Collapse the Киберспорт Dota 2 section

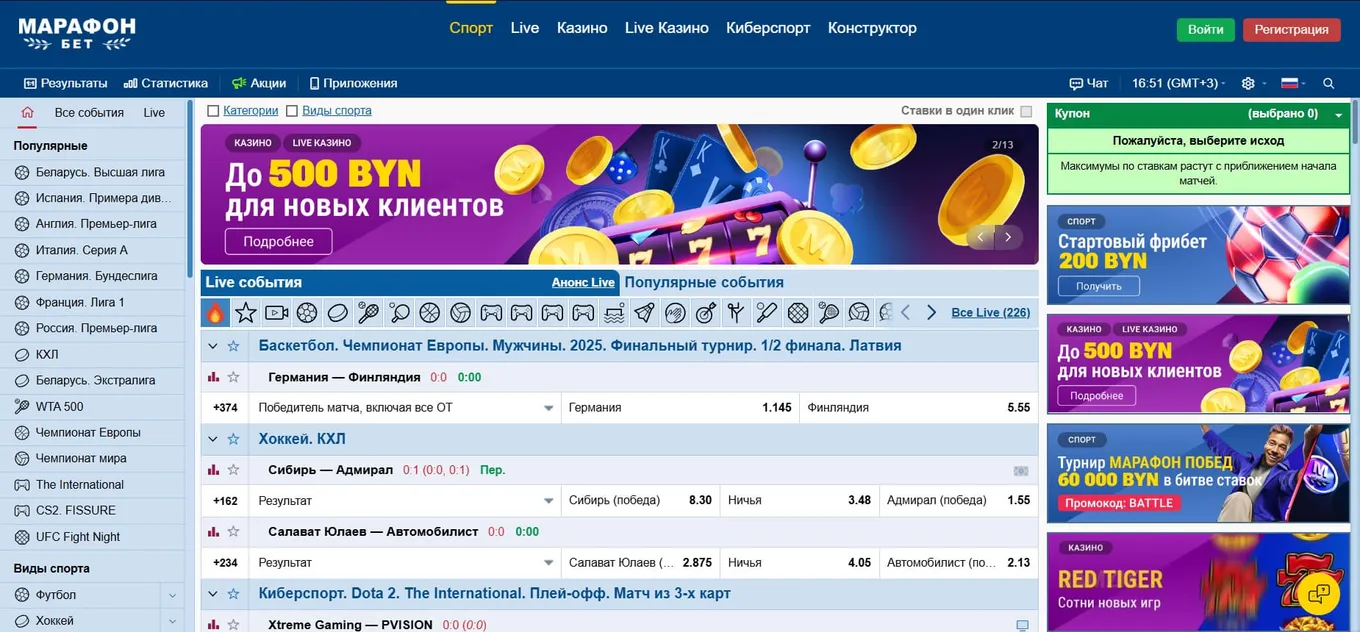pyautogui.click(x=212, y=594)
